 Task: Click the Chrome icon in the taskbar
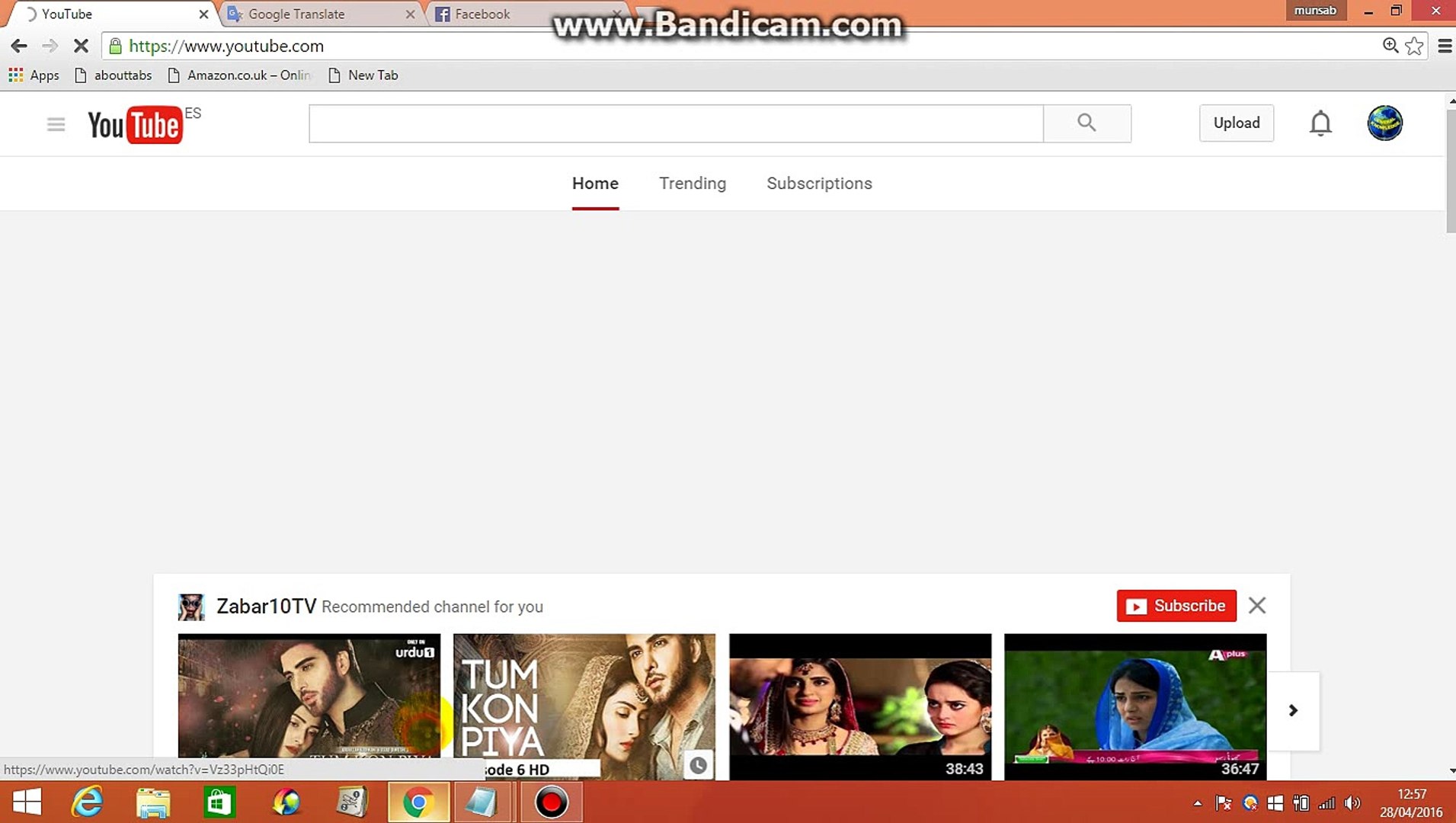click(x=418, y=802)
